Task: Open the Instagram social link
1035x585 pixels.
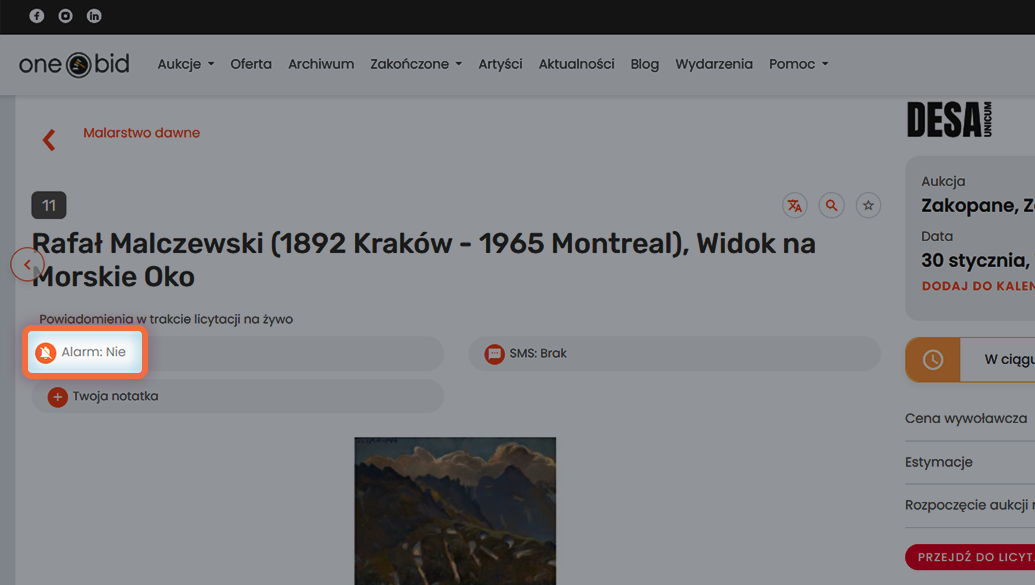Action: (x=65, y=16)
